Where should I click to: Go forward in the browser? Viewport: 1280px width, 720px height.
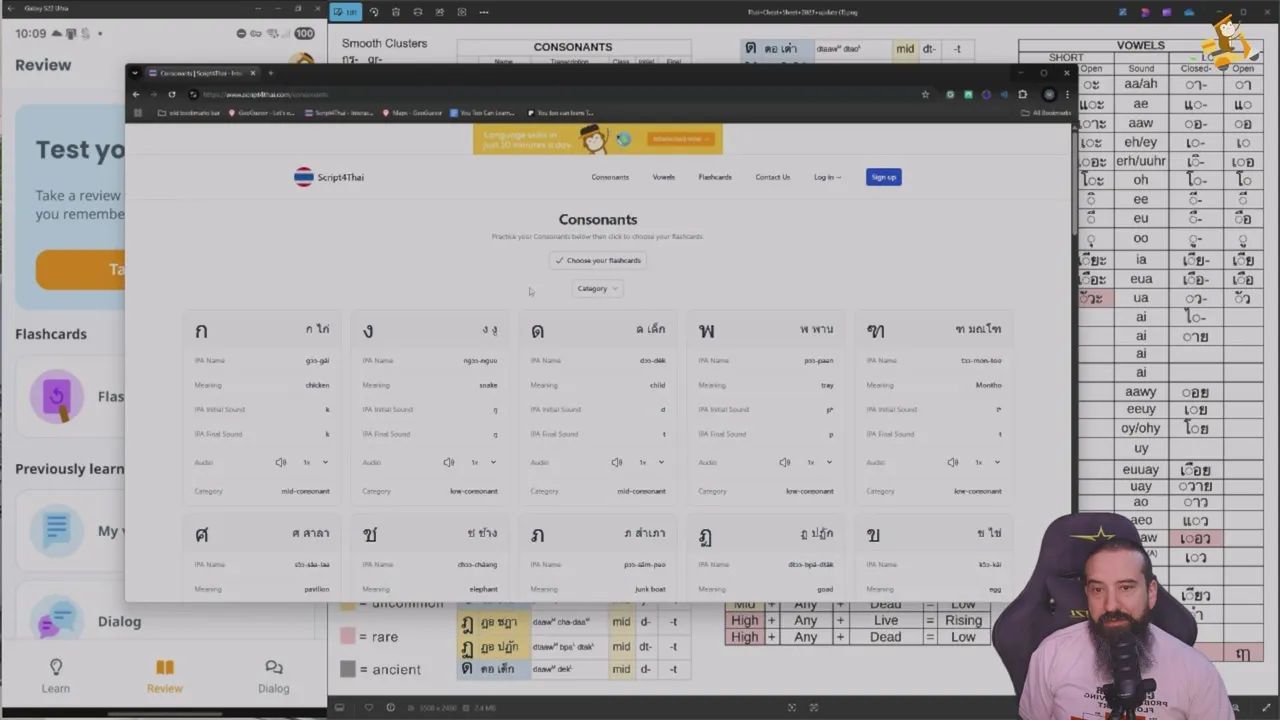[x=154, y=94]
